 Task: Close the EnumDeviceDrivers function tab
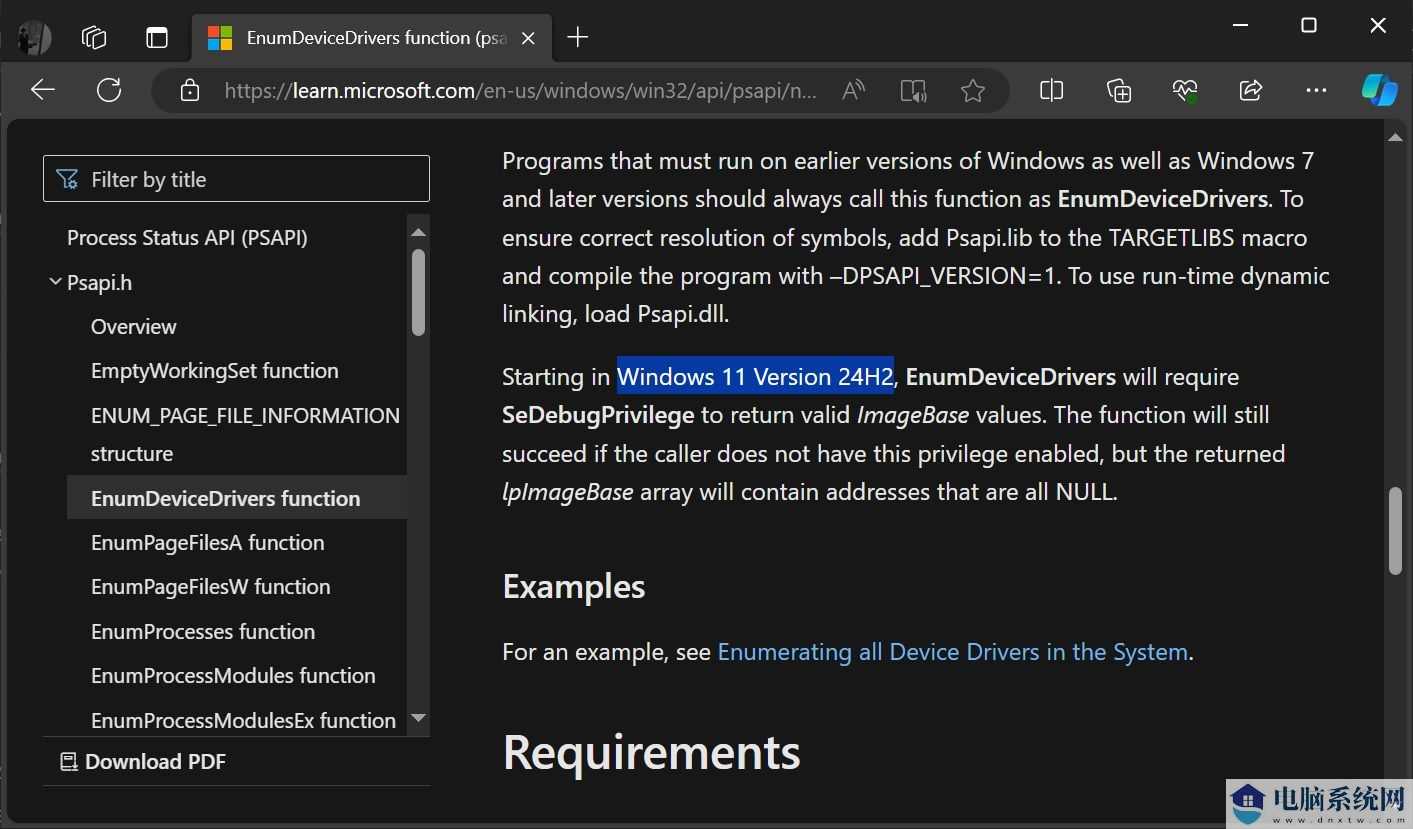[529, 38]
